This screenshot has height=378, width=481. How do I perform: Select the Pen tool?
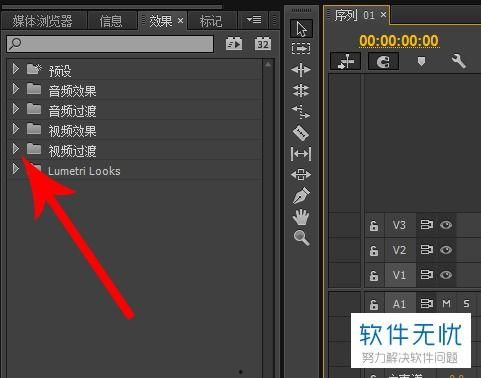click(x=301, y=195)
